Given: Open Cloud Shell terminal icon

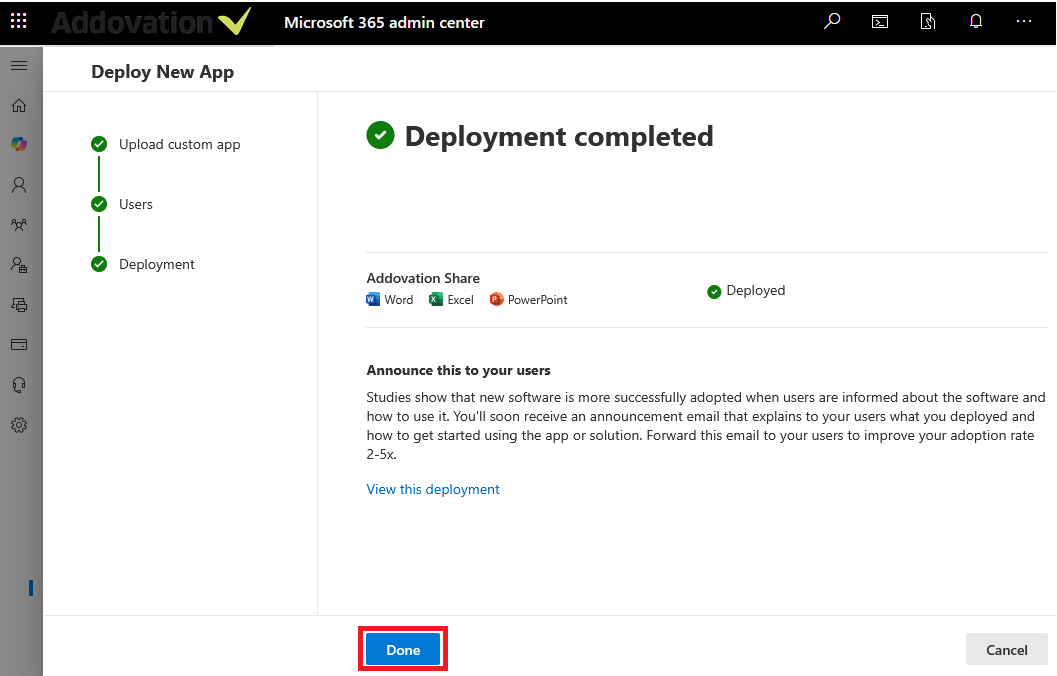Looking at the screenshot, I should [880, 22].
